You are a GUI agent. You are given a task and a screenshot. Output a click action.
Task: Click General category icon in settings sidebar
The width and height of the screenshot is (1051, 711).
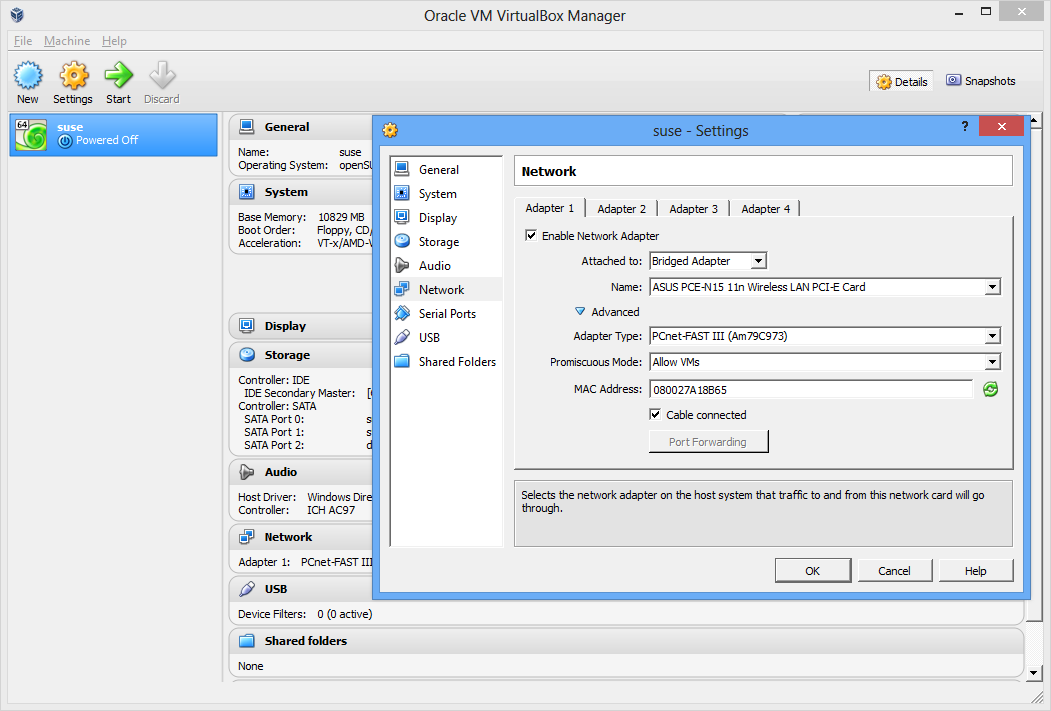click(402, 169)
